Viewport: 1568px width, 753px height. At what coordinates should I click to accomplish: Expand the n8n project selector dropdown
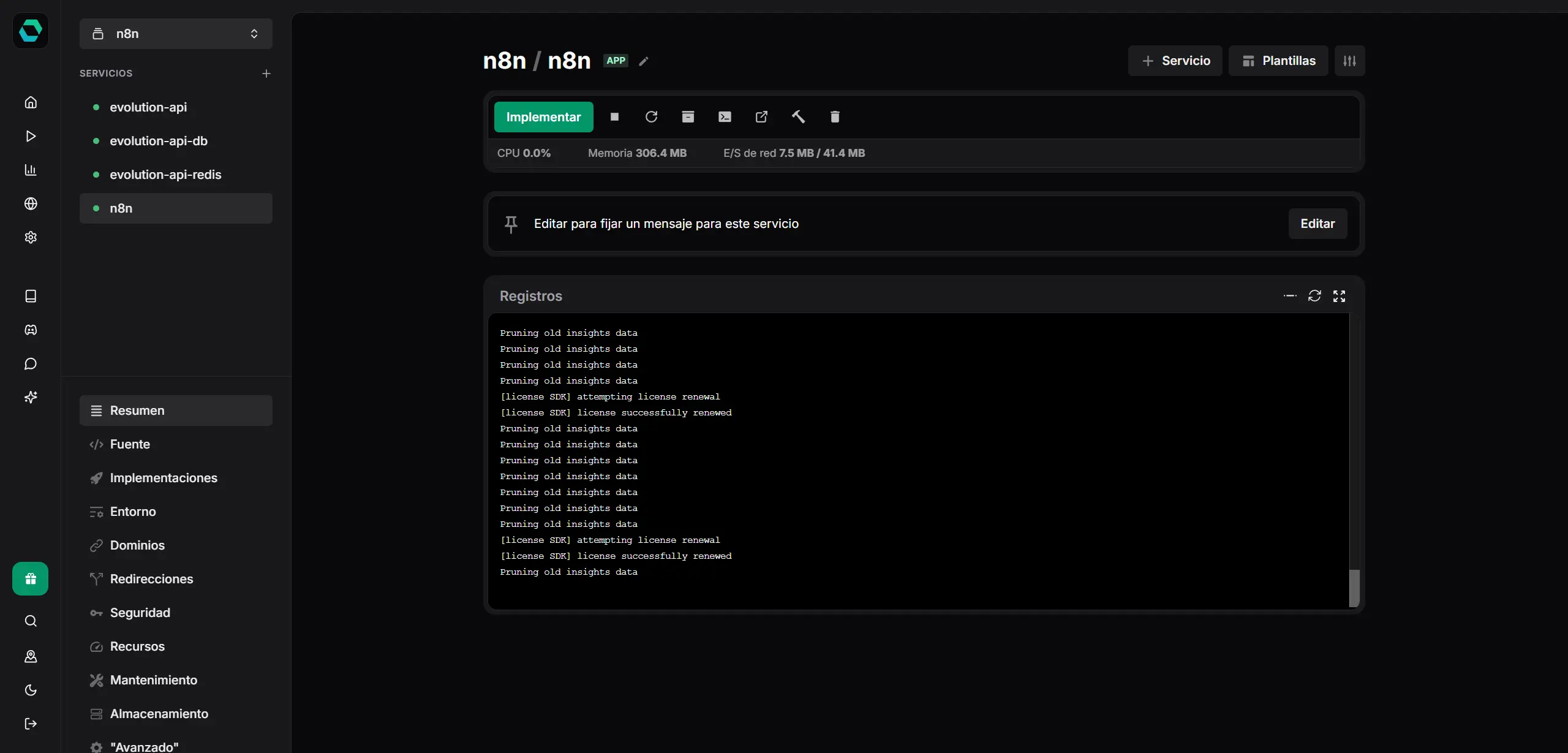pyautogui.click(x=176, y=34)
